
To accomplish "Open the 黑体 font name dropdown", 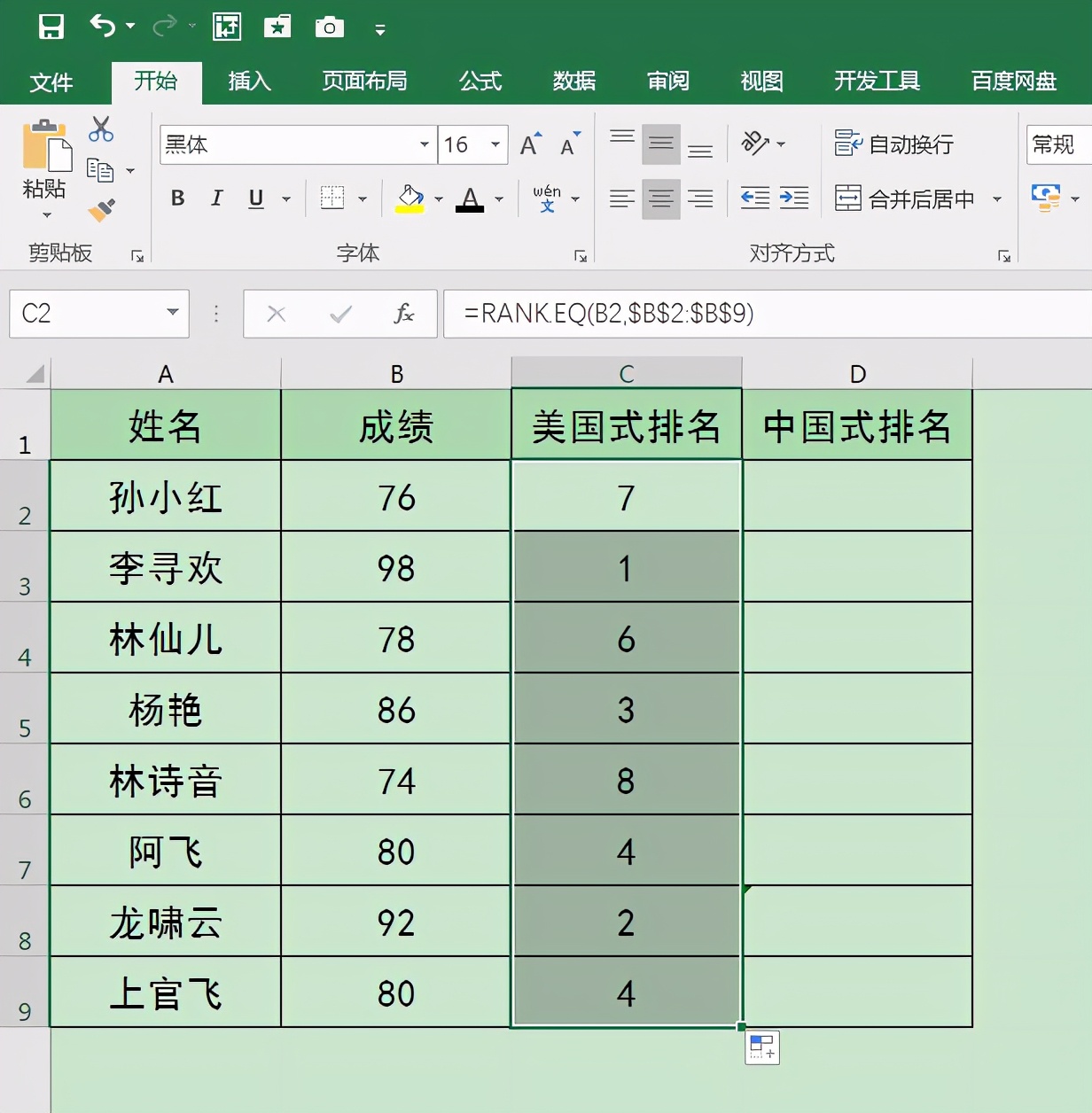I will coord(424,144).
